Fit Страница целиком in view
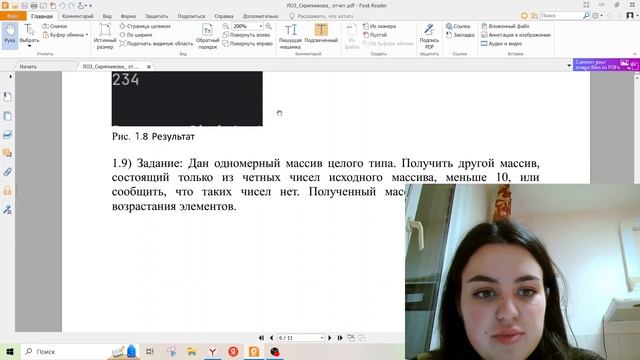The width and height of the screenshot is (640, 360). 145,26
